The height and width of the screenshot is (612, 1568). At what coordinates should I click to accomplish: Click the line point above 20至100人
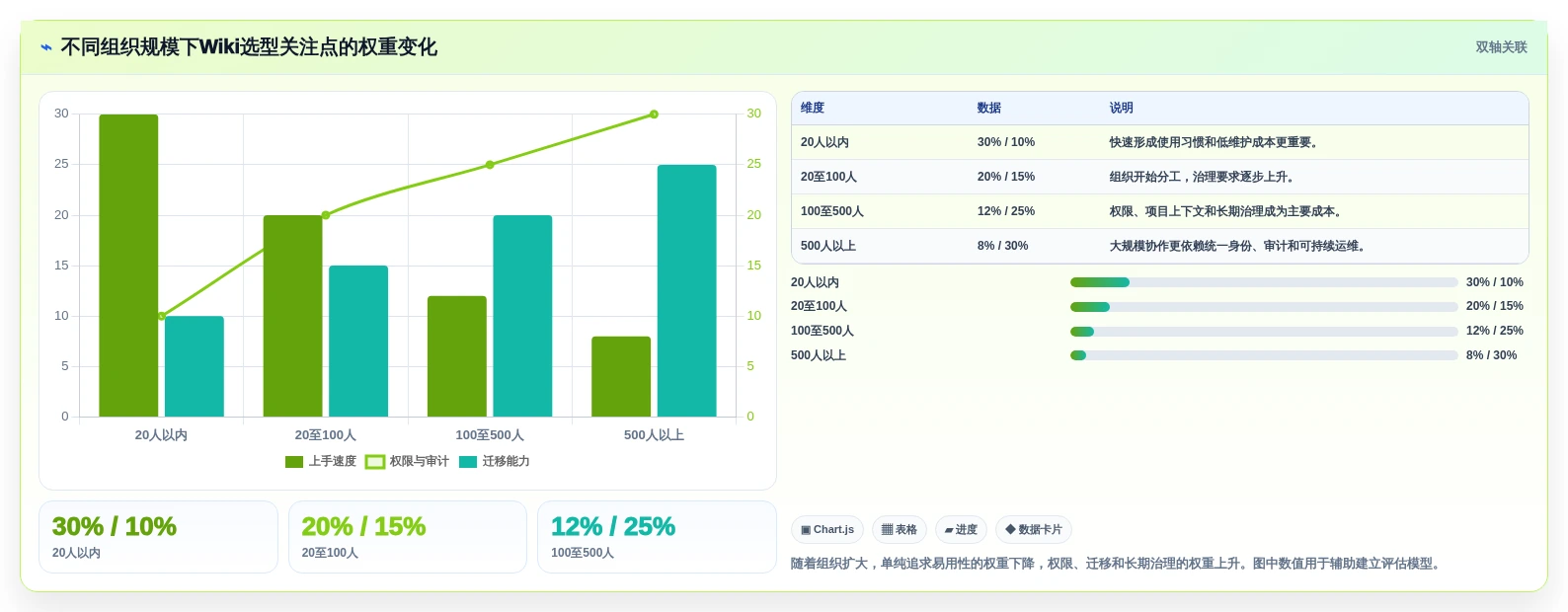(326, 215)
